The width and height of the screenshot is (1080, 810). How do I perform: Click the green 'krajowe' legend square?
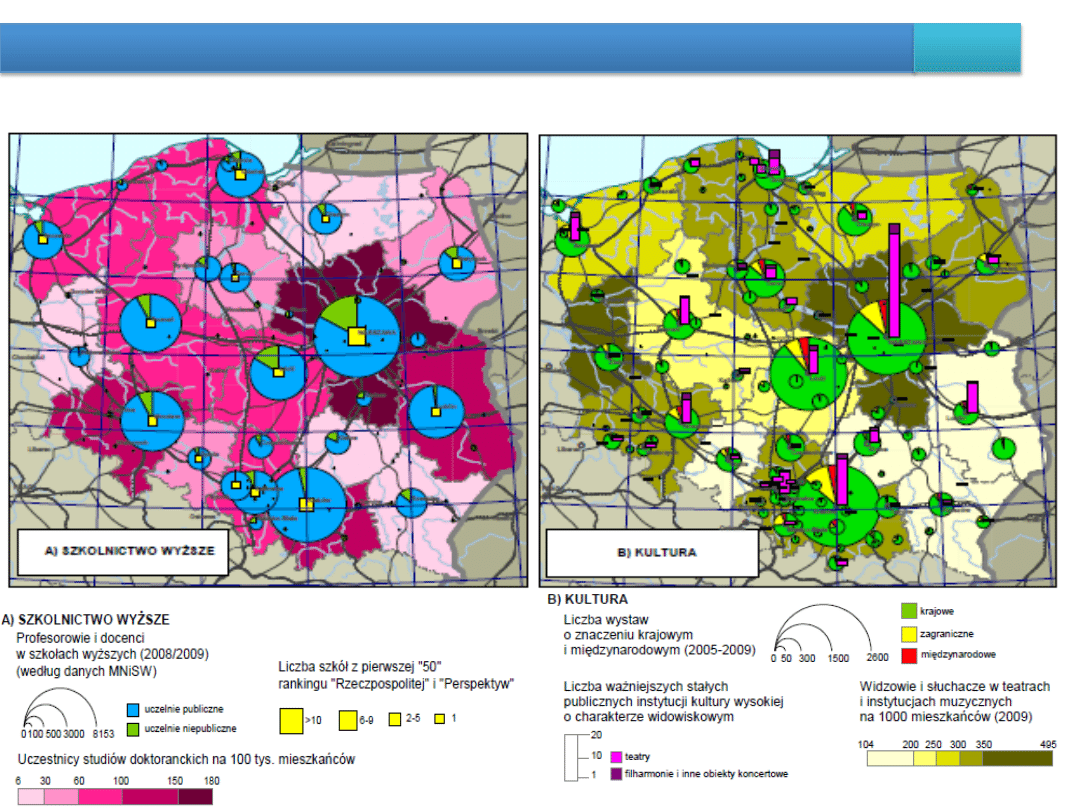point(908,609)
